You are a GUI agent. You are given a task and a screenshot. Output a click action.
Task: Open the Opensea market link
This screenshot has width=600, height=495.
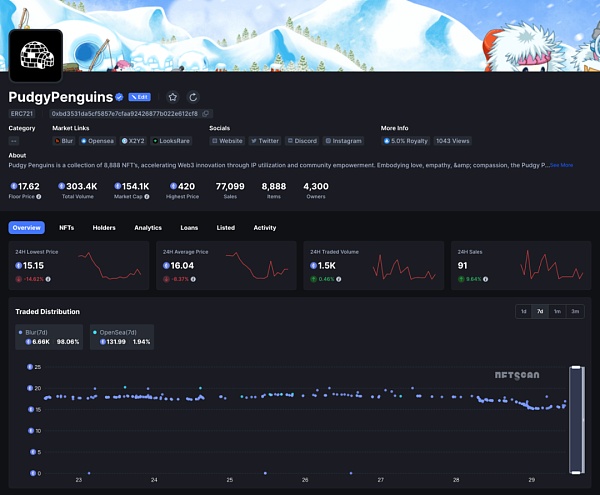point(98,141)
